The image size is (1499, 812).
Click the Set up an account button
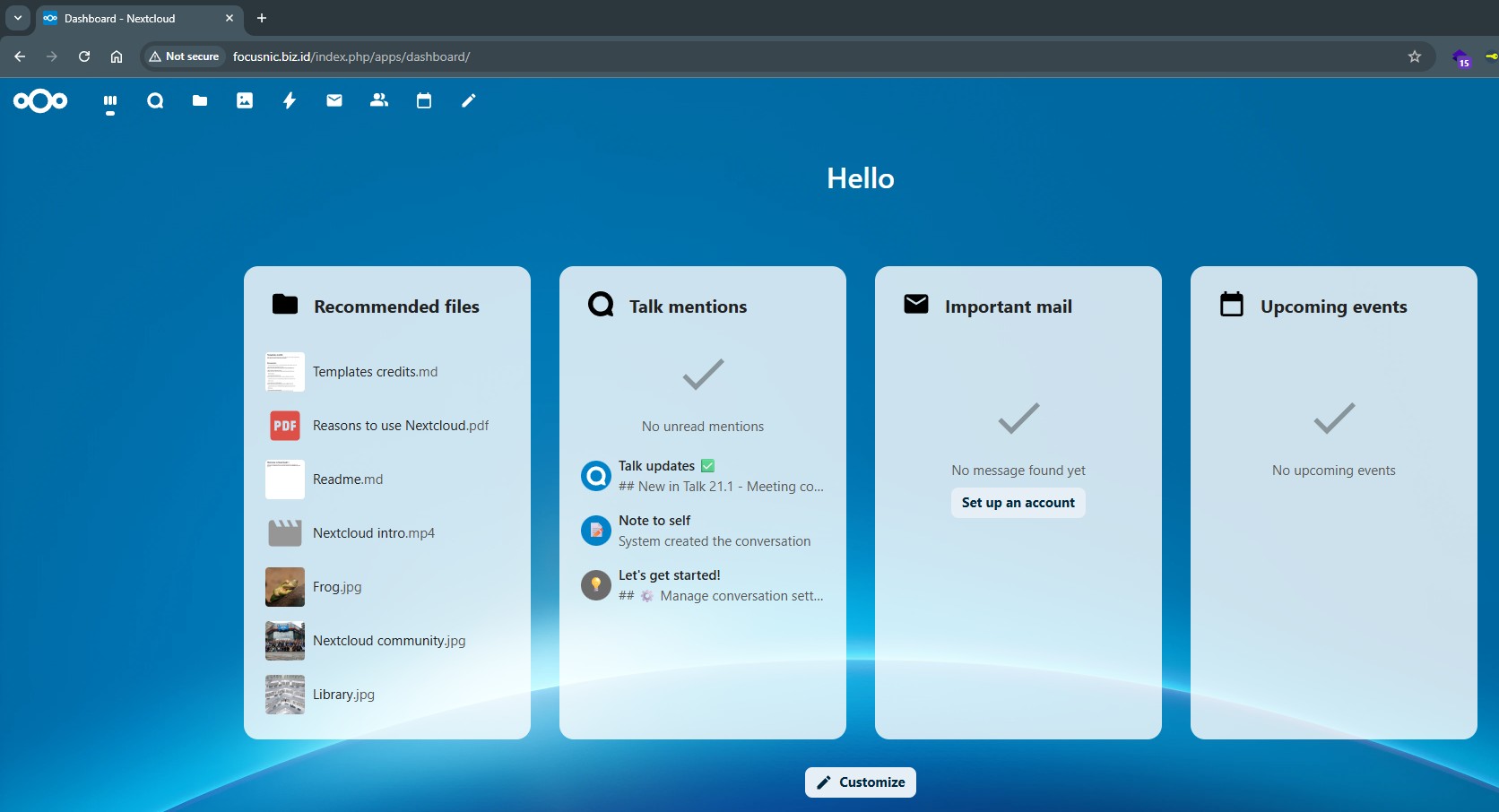[1018, 503]
